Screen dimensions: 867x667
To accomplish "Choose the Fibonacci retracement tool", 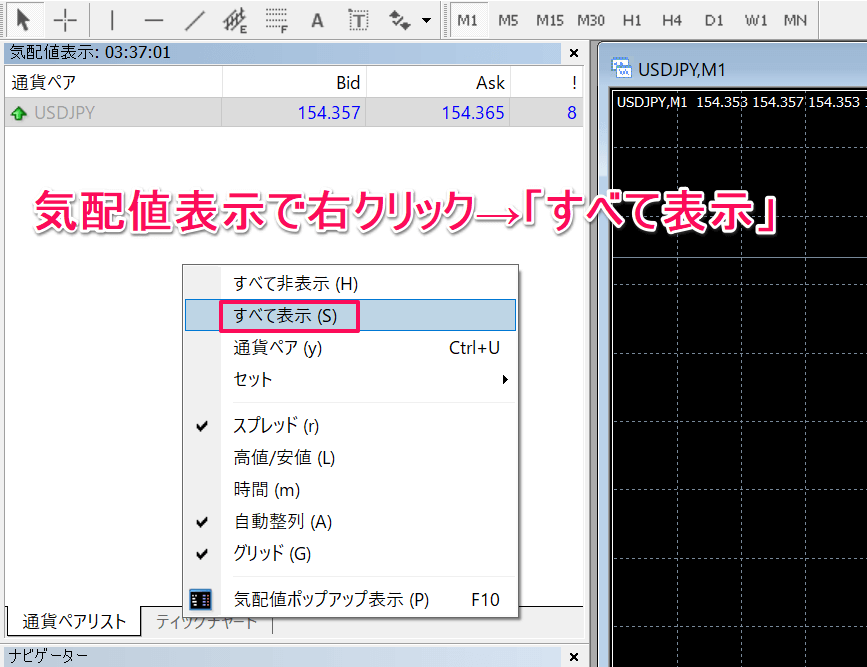I will (277, 19).
